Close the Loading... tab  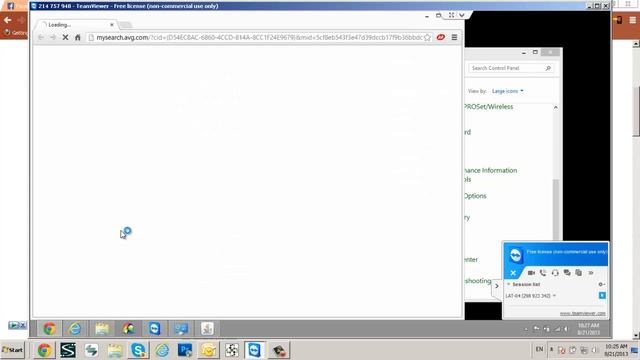click(x=112, y=25)
